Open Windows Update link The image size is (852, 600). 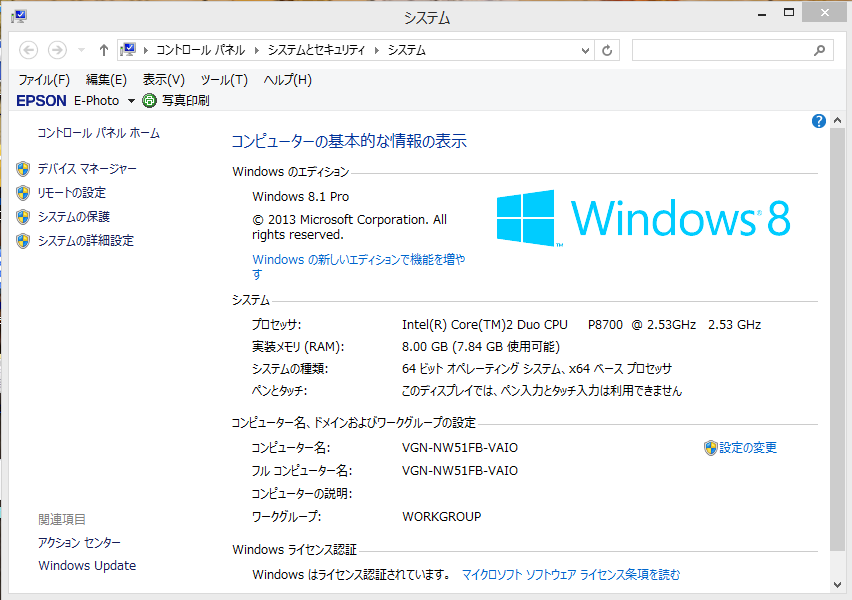pos(87,566)
